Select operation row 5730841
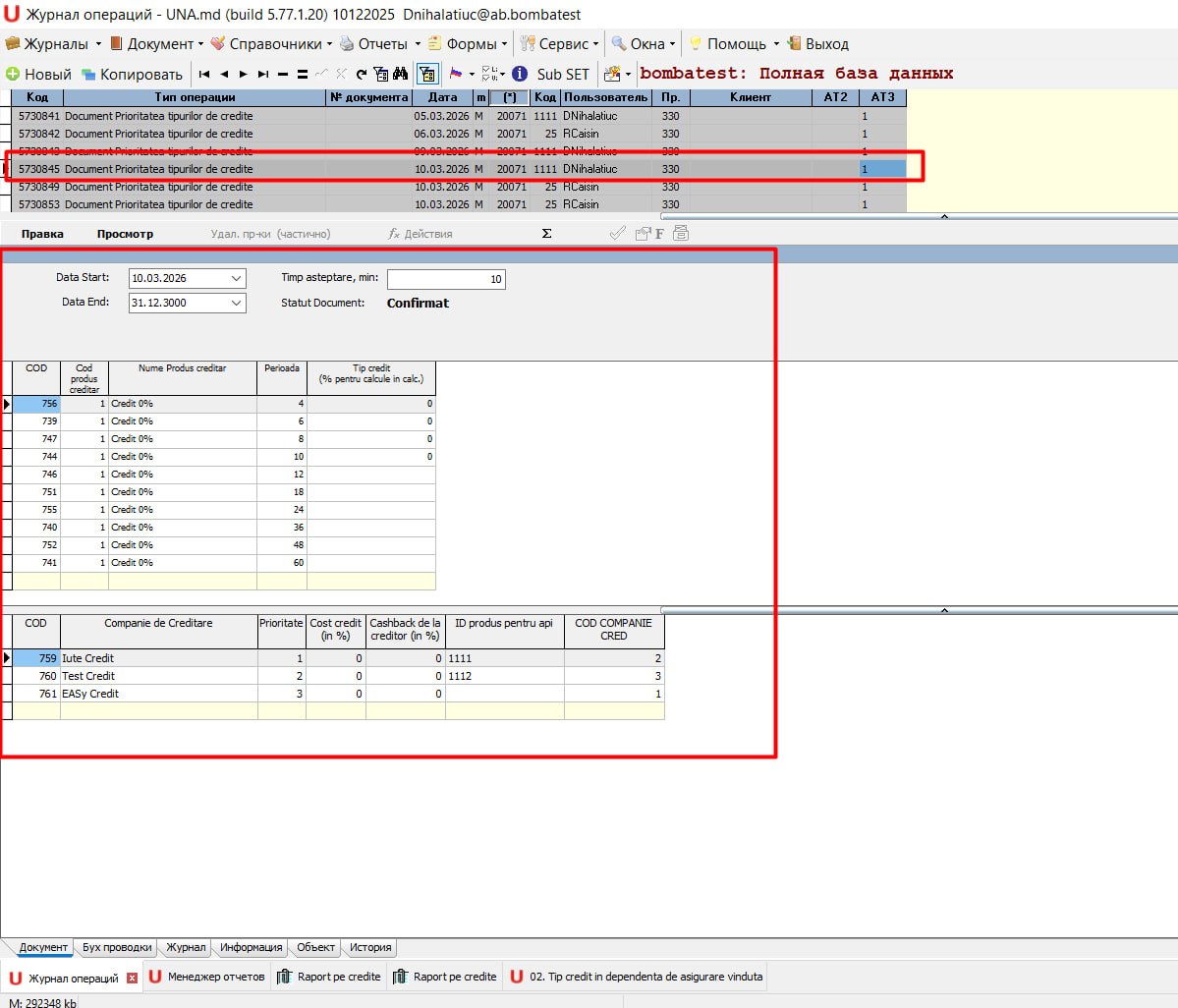Image resolution: width=1178 pixels, height=1008 pixels. pyautogui.click(x=458, y=117)
